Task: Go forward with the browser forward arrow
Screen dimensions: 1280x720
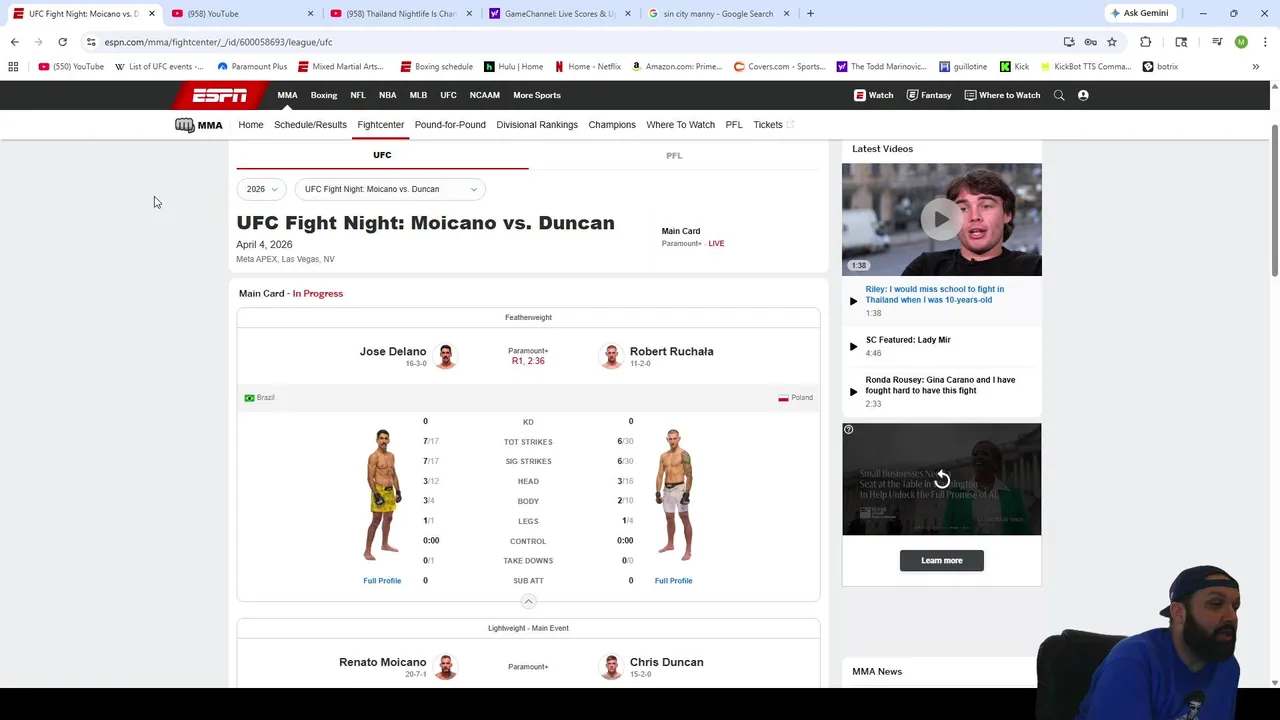Action: [38, 42]
